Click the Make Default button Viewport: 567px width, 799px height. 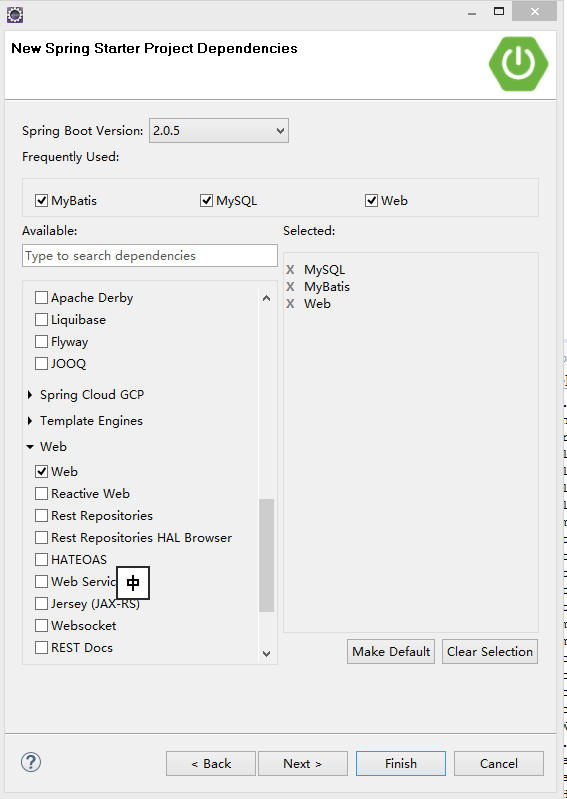pyautogui.click(x=391, y=652)
